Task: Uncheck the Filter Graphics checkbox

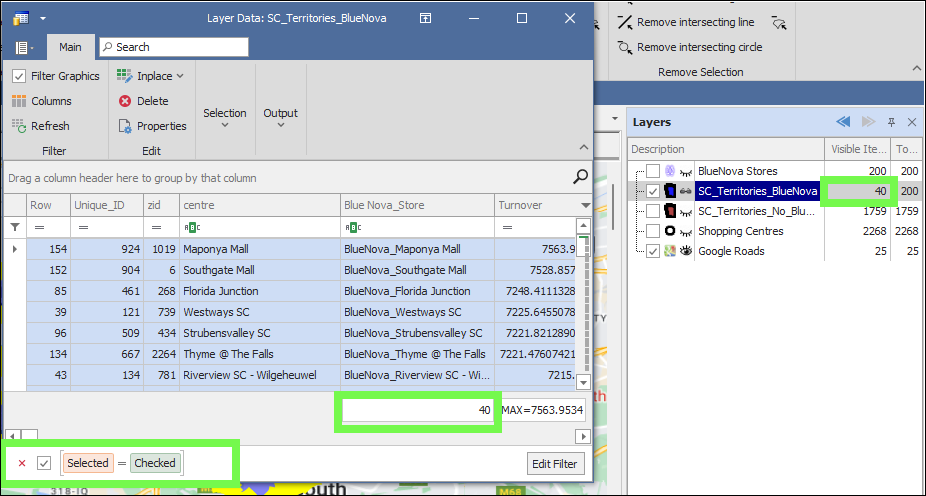Action: point(19,76)
